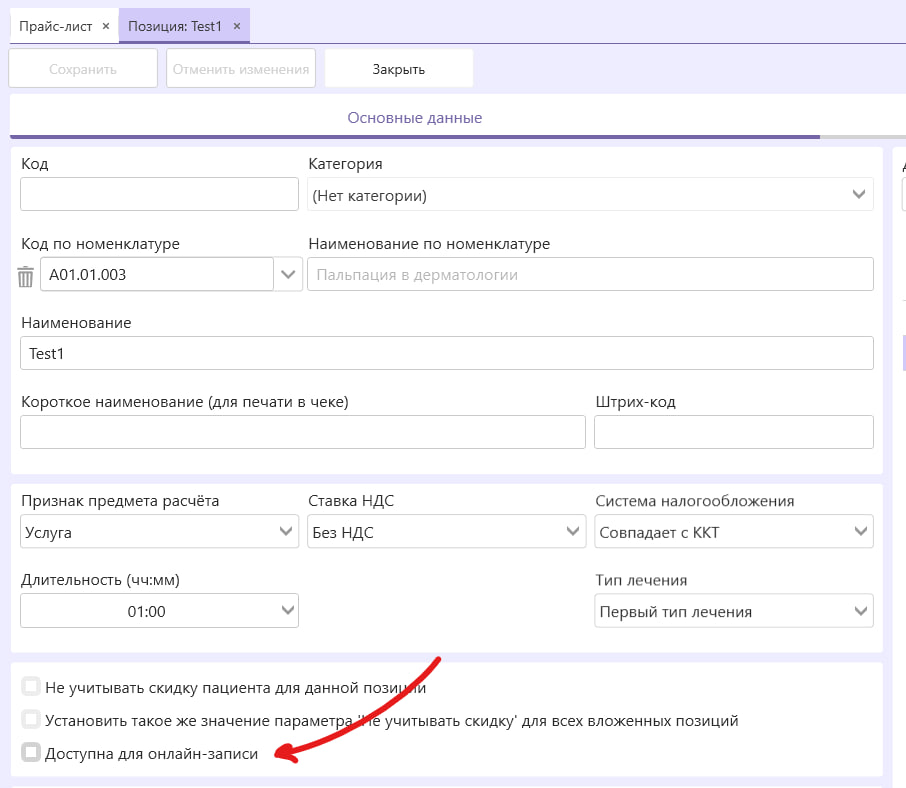Click the trash icon beside nomenclature code

(x=25, y=276)
